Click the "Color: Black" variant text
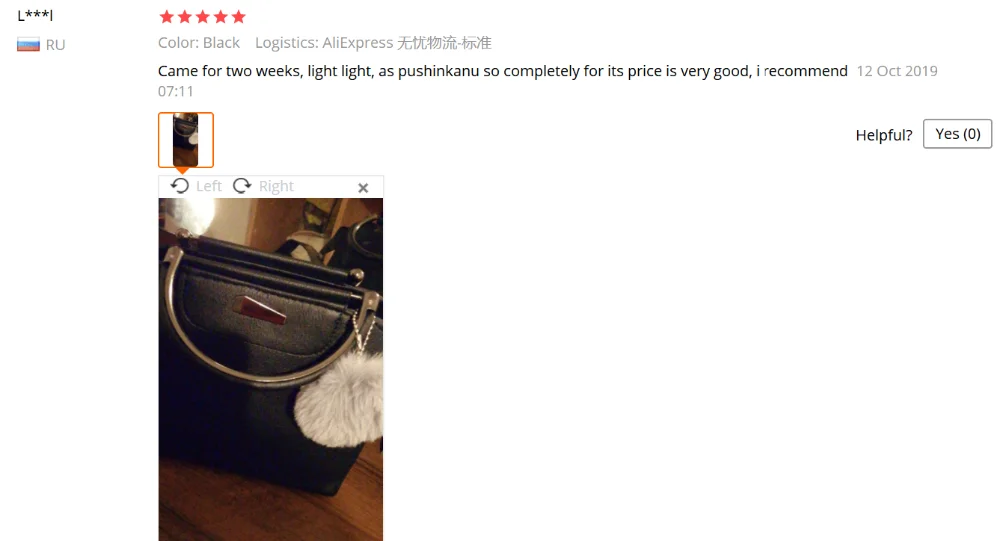 click(x=199, y=43)
